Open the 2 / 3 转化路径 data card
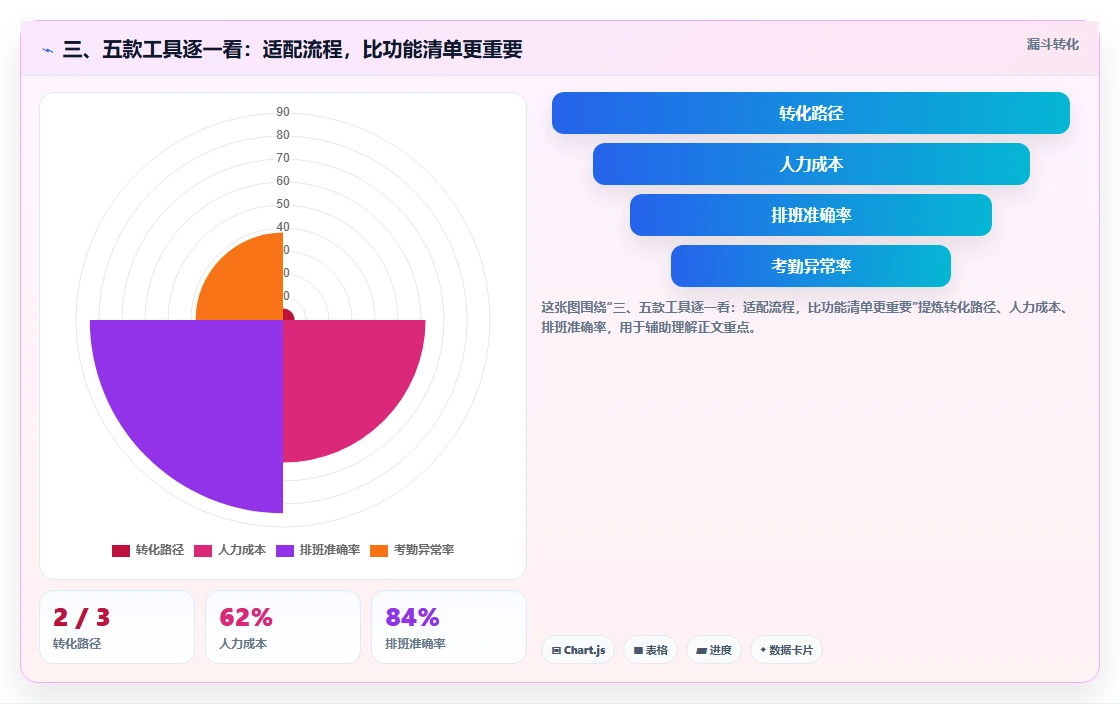The height and width of the screenshot is (704, 1120). coord(117,627)
